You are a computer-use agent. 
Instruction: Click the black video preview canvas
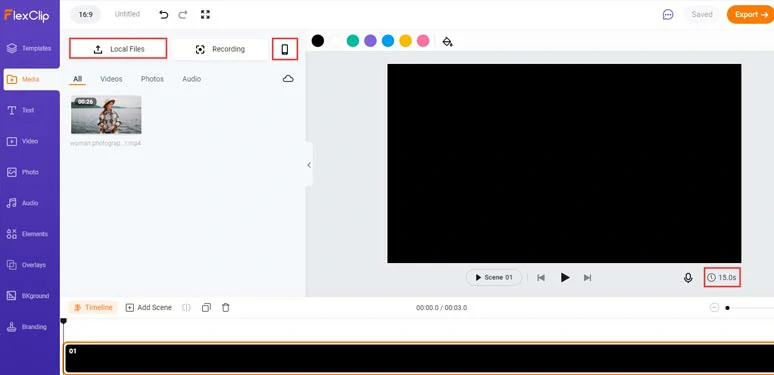pos(564,163)
